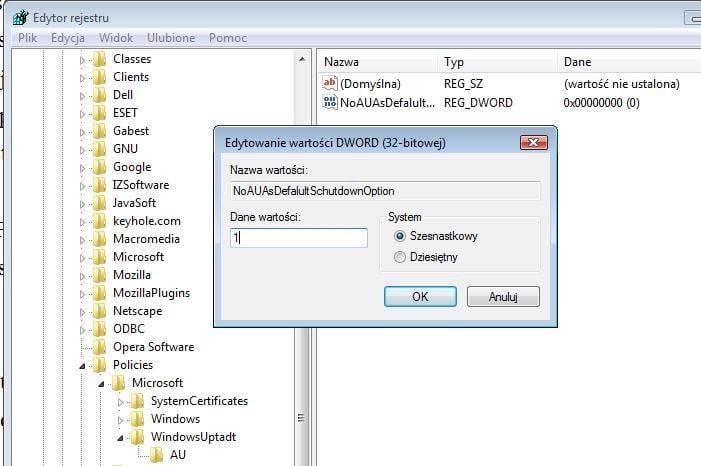Select the Dziesiętny radio button

(400, 257)
